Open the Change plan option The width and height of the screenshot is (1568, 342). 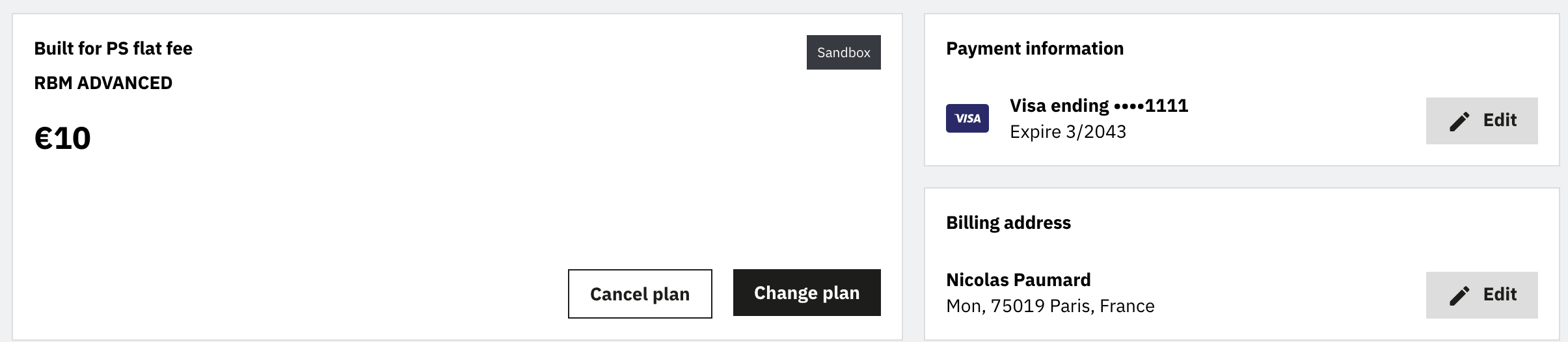coord(807,293)
